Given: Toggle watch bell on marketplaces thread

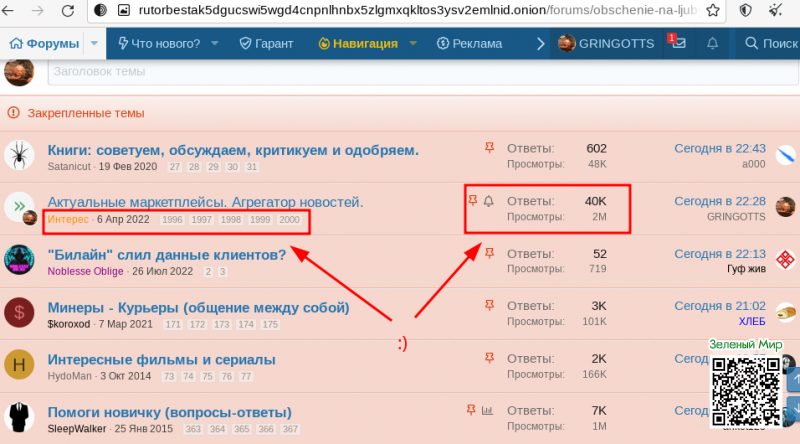Looking at the screenshot, I should pyautogui.click(x=489, y=201).
